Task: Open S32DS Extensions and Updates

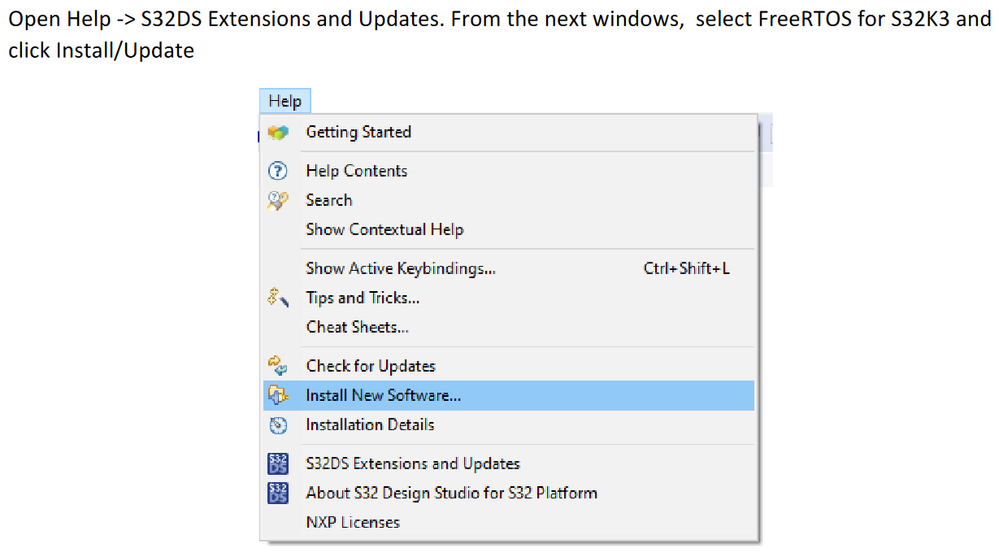Action: point(412,464)
